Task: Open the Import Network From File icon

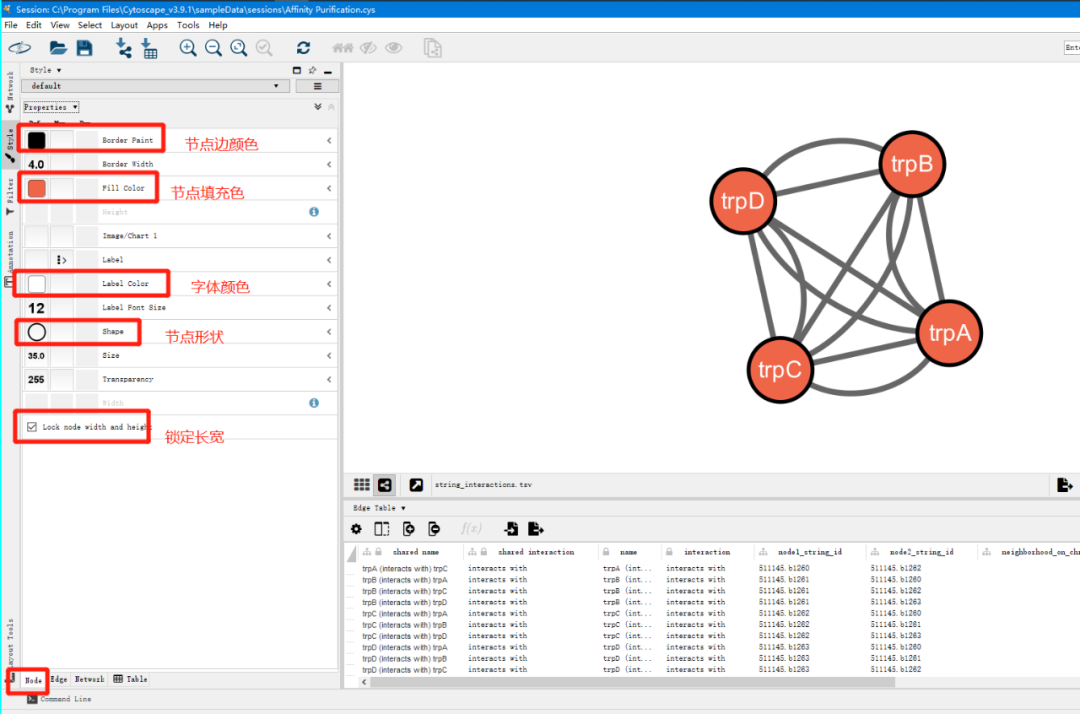Action: 124,47
